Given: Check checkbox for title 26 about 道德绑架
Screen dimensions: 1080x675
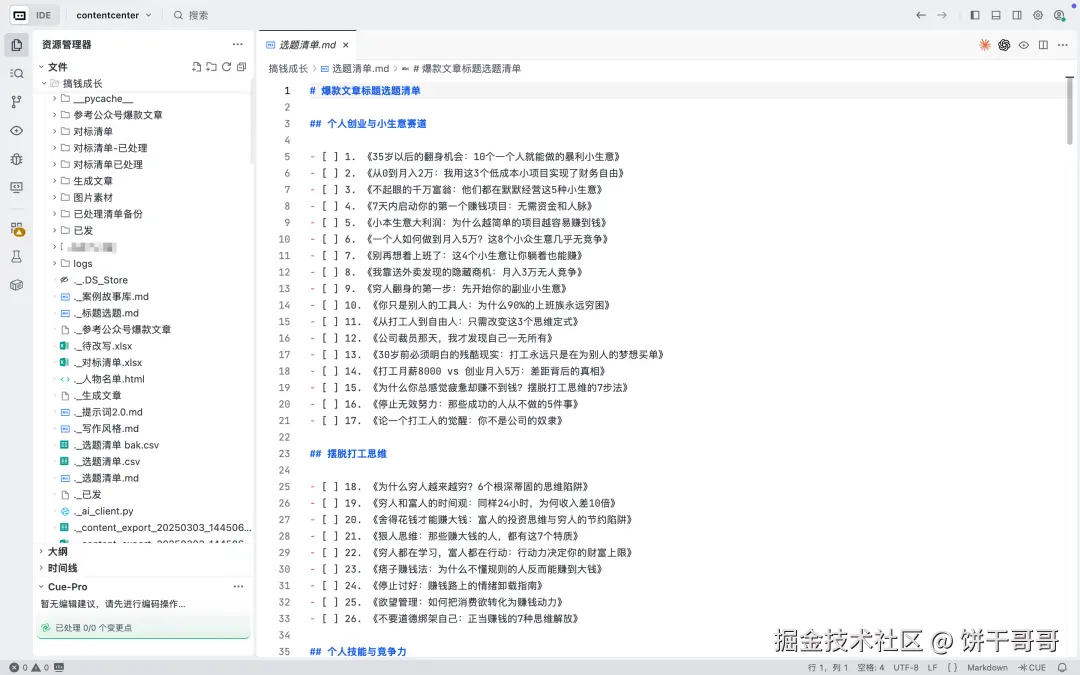Looking at the screenshot, I should click(330, 619).
